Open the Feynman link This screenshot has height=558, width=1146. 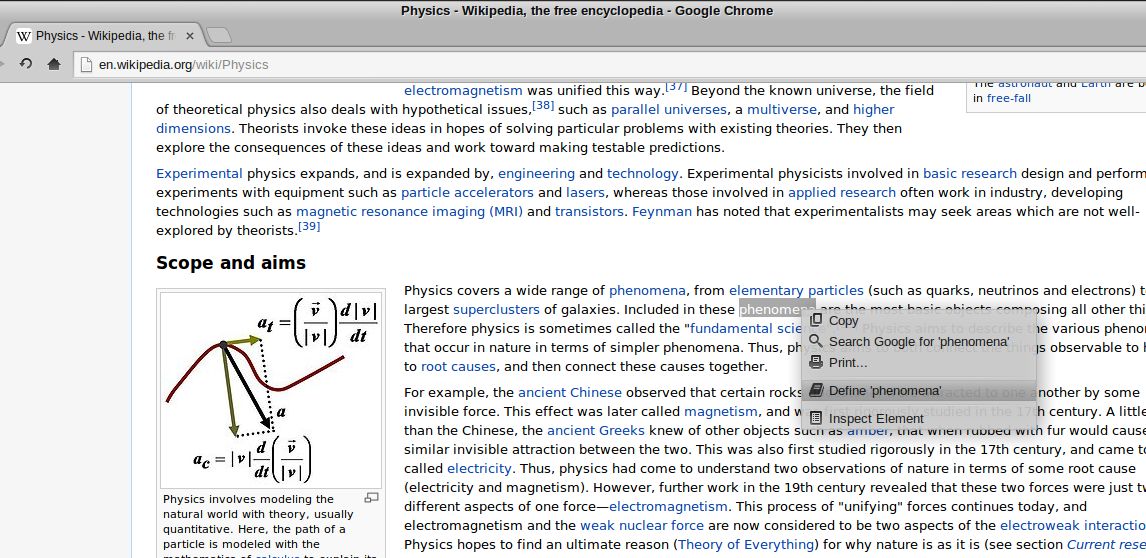[661, 211]
